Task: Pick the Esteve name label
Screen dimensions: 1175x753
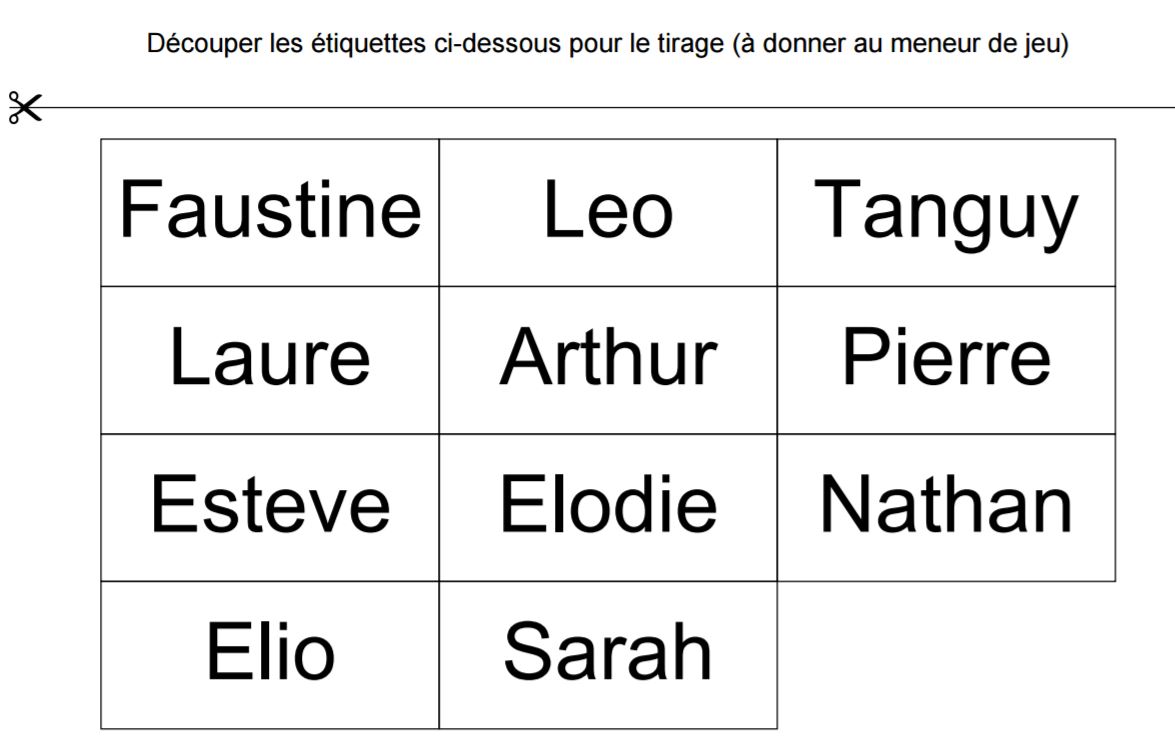Action: click(x=270, y=506)
